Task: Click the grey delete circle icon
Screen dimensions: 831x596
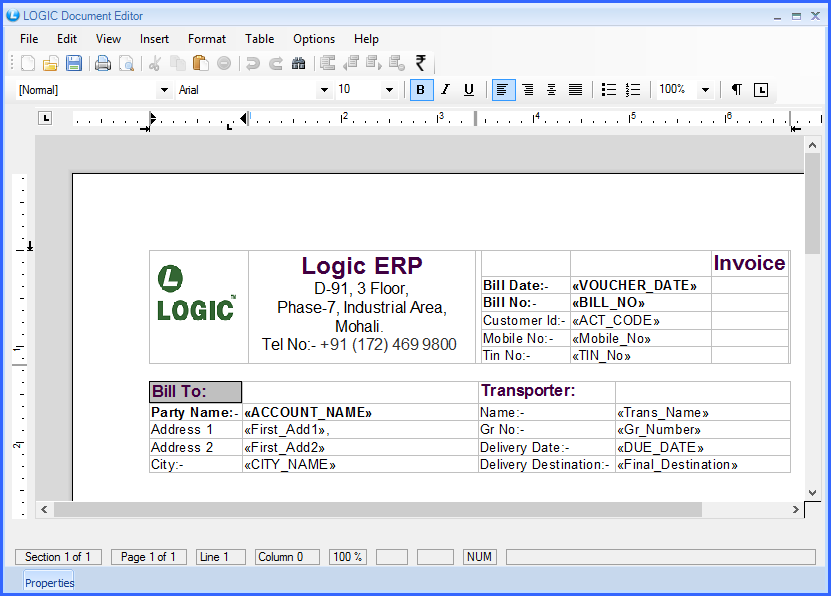Action: [224, 63]
